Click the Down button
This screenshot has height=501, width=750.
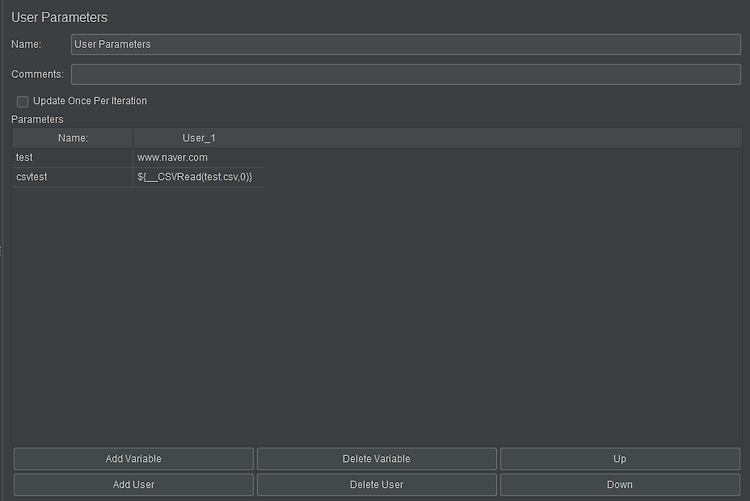click(x=620, y=484)
